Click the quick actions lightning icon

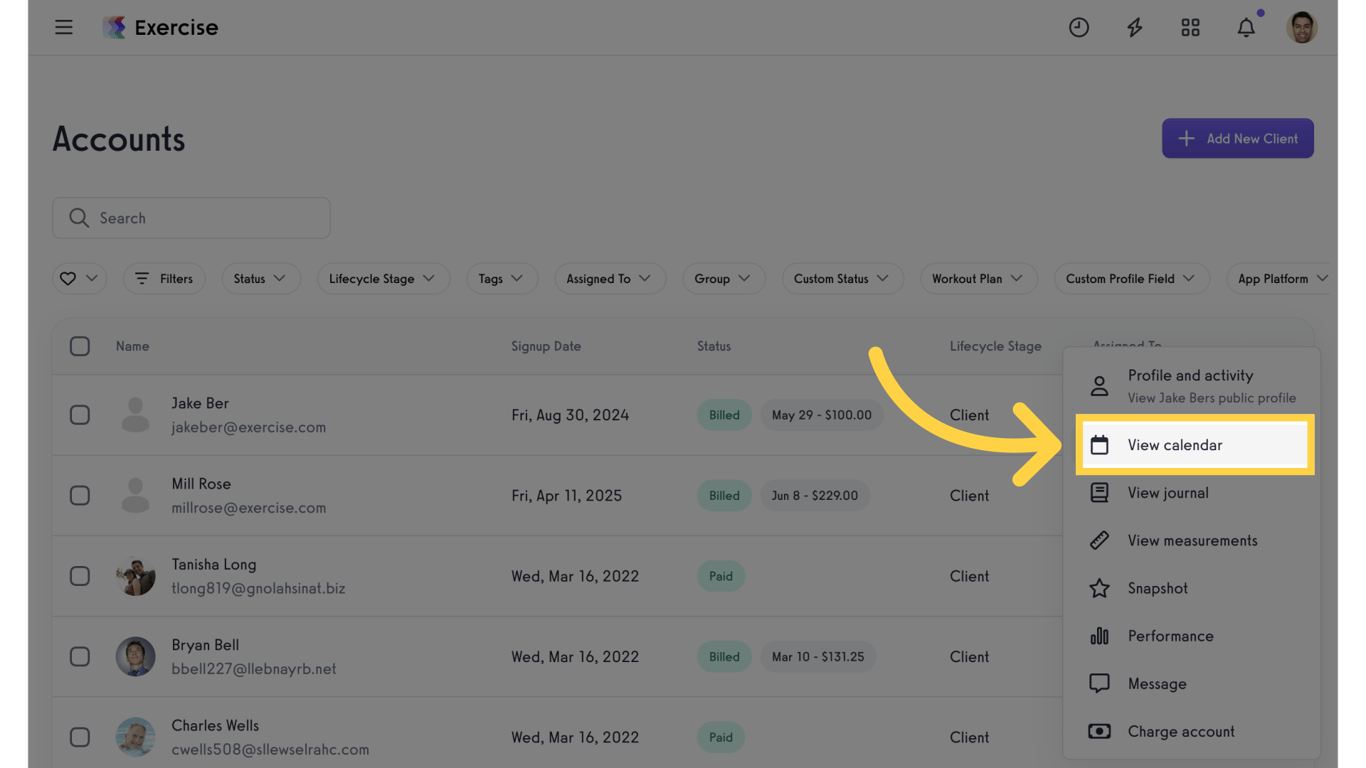click(x=1134, y=27)
